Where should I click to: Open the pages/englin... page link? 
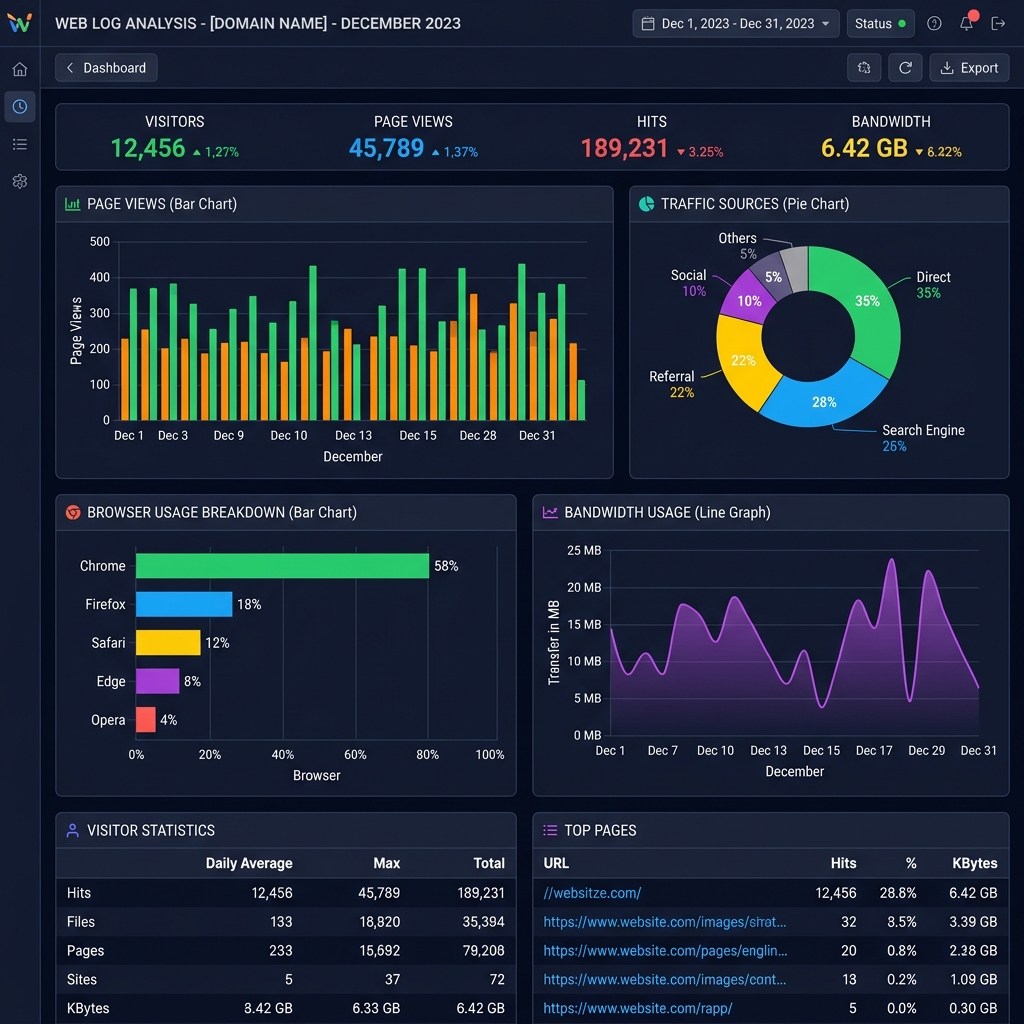(x=665, y=951)
